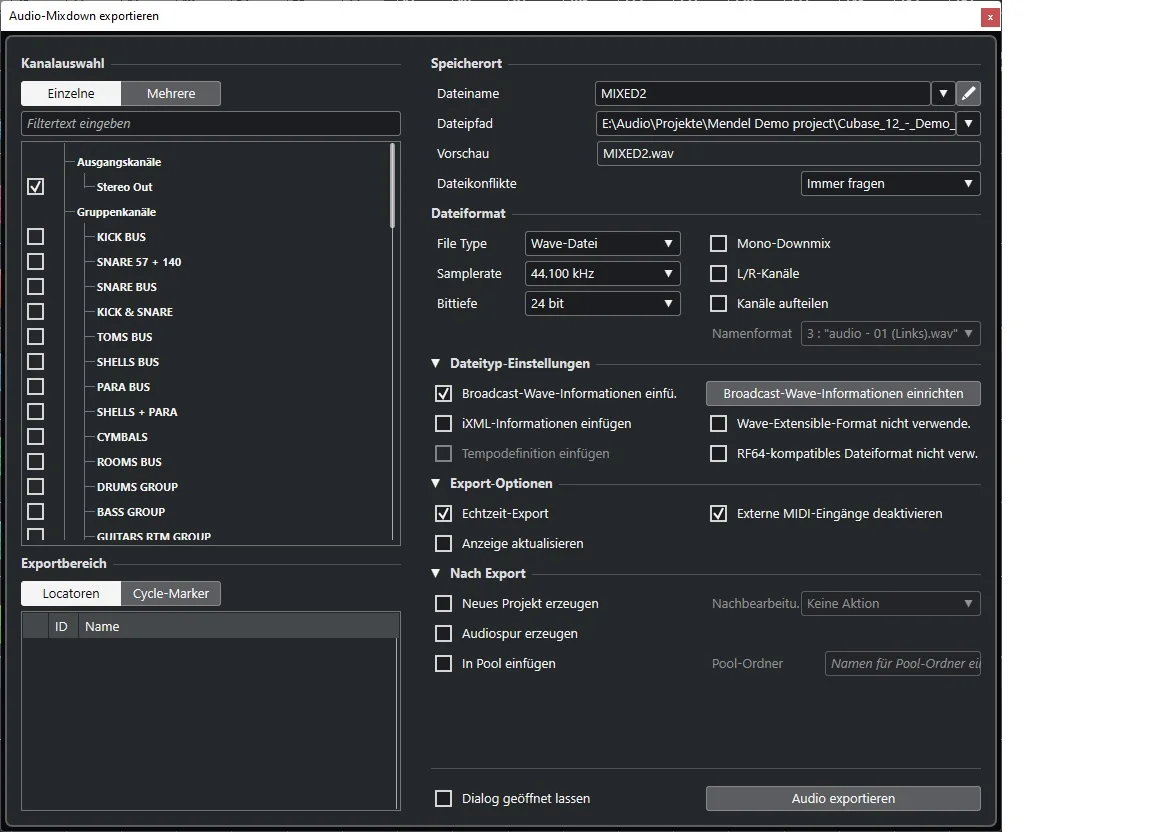1152x832 pixels.
Task: Click the Pool-Ordner name field
Action: [x=903, y=664]
